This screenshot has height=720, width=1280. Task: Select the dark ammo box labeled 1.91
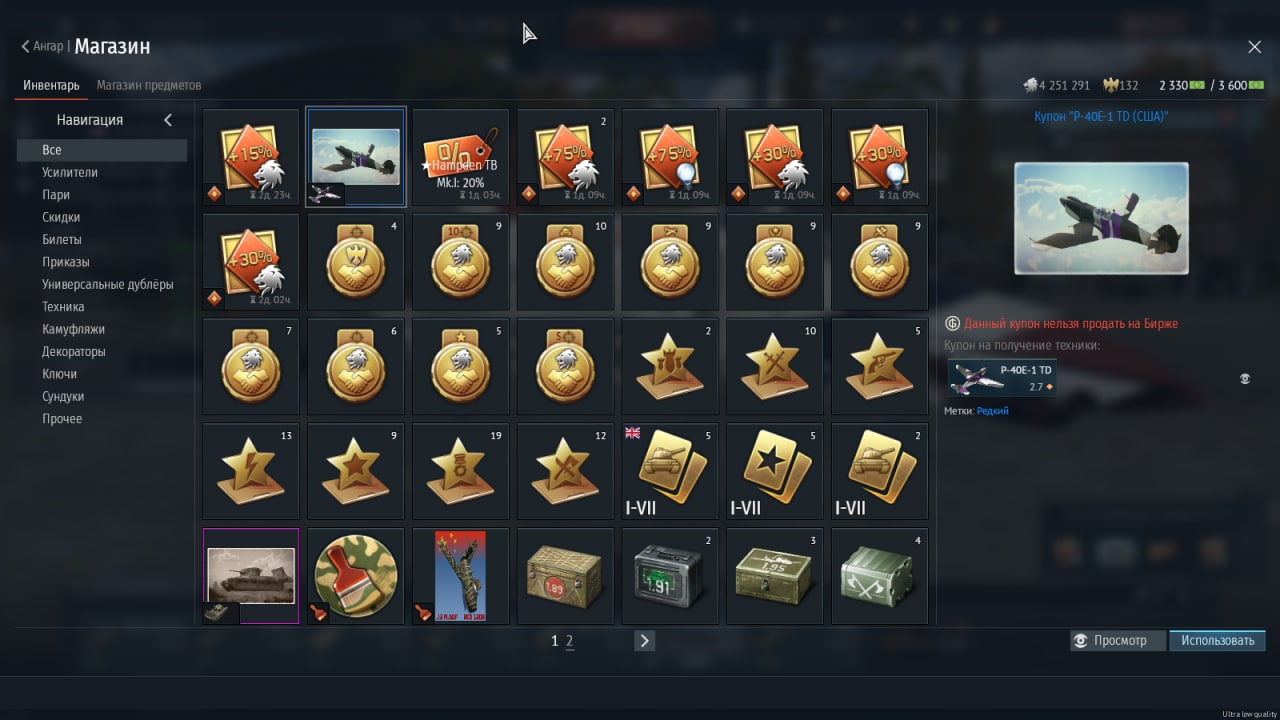pos(670,576)
